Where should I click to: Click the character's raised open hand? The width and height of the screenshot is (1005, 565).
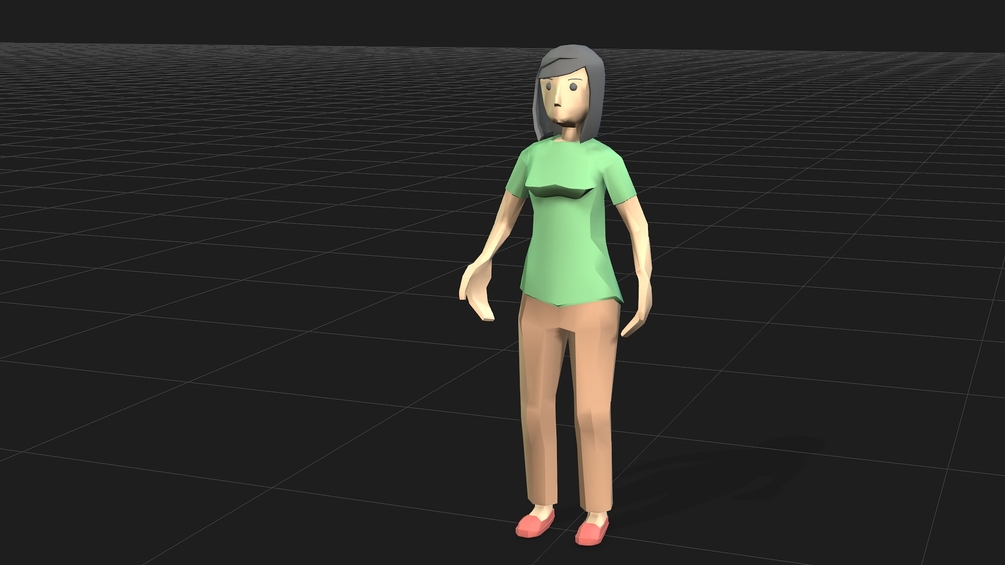478,290
